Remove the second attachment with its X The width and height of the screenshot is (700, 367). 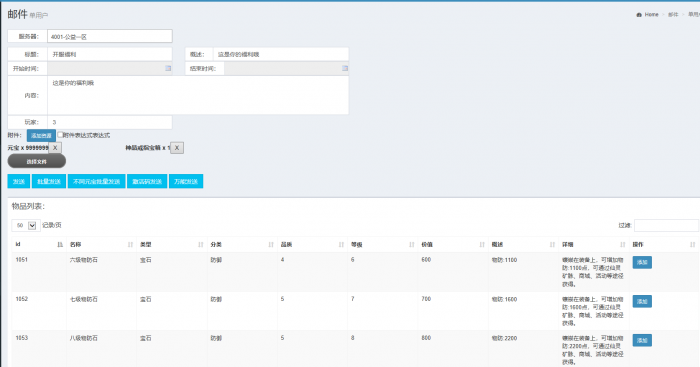(x=177, y=148)
